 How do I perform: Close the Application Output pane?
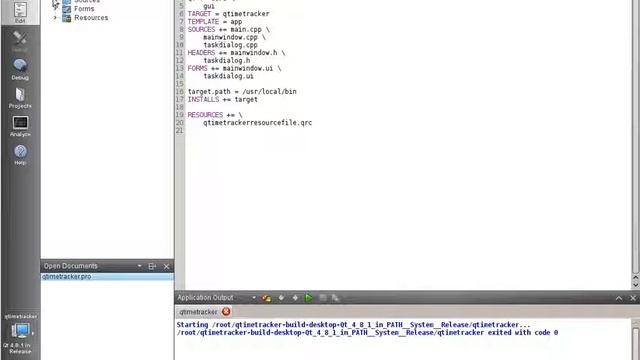coord(633,298)
